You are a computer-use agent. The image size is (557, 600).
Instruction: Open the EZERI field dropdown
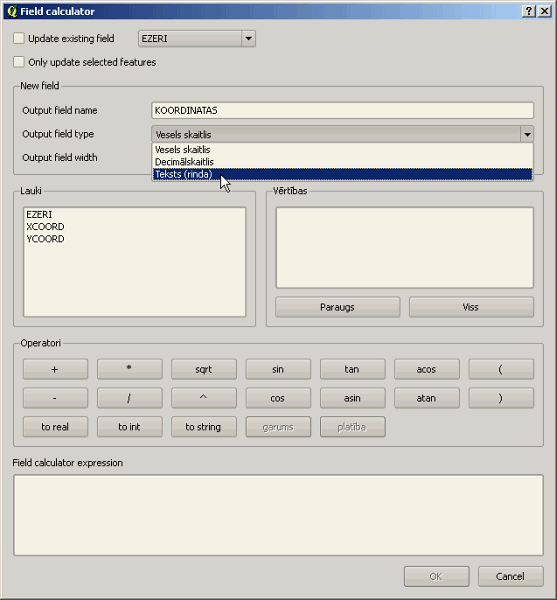(248, 39)
